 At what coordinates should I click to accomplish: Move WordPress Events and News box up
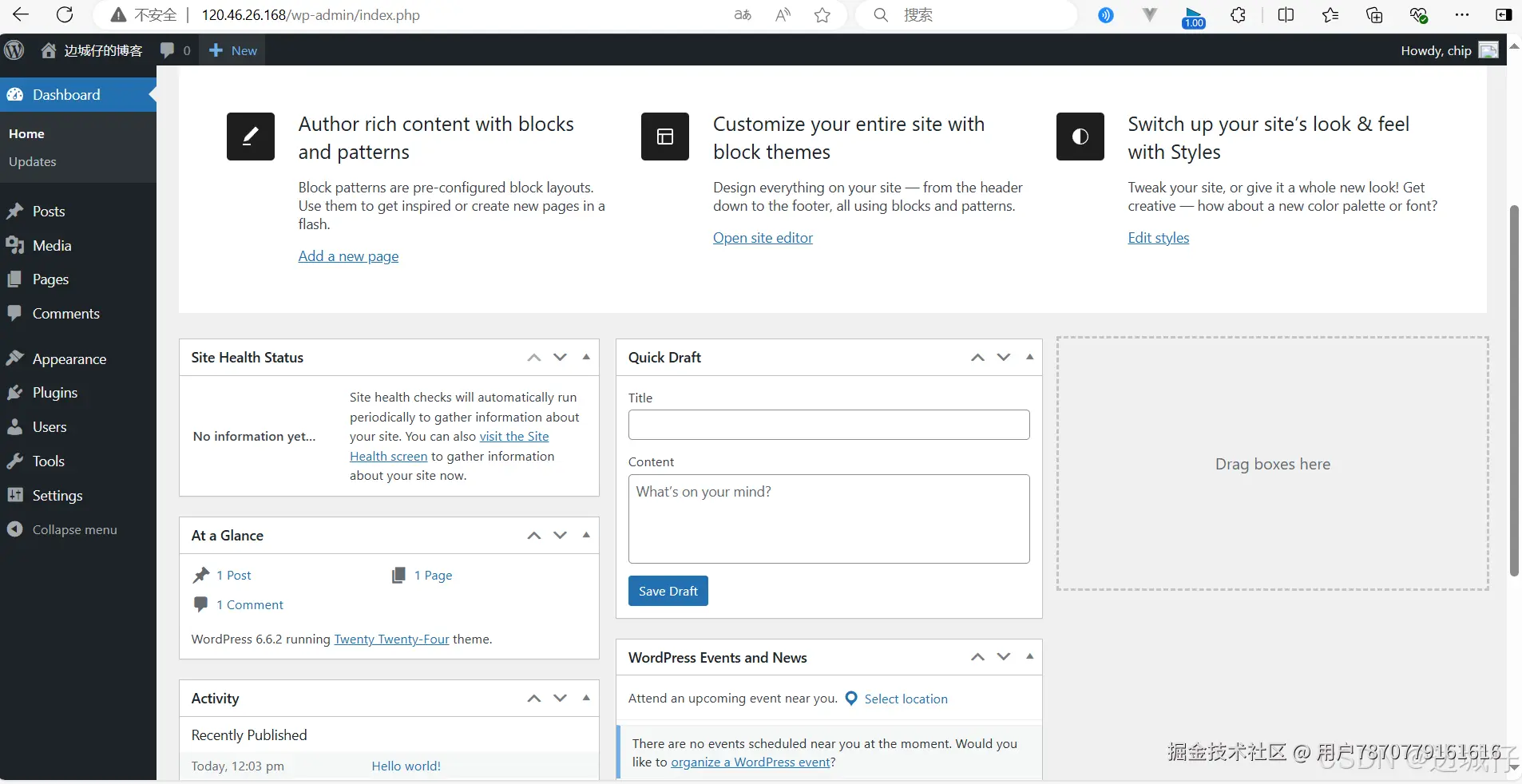(x=977, y=657)
